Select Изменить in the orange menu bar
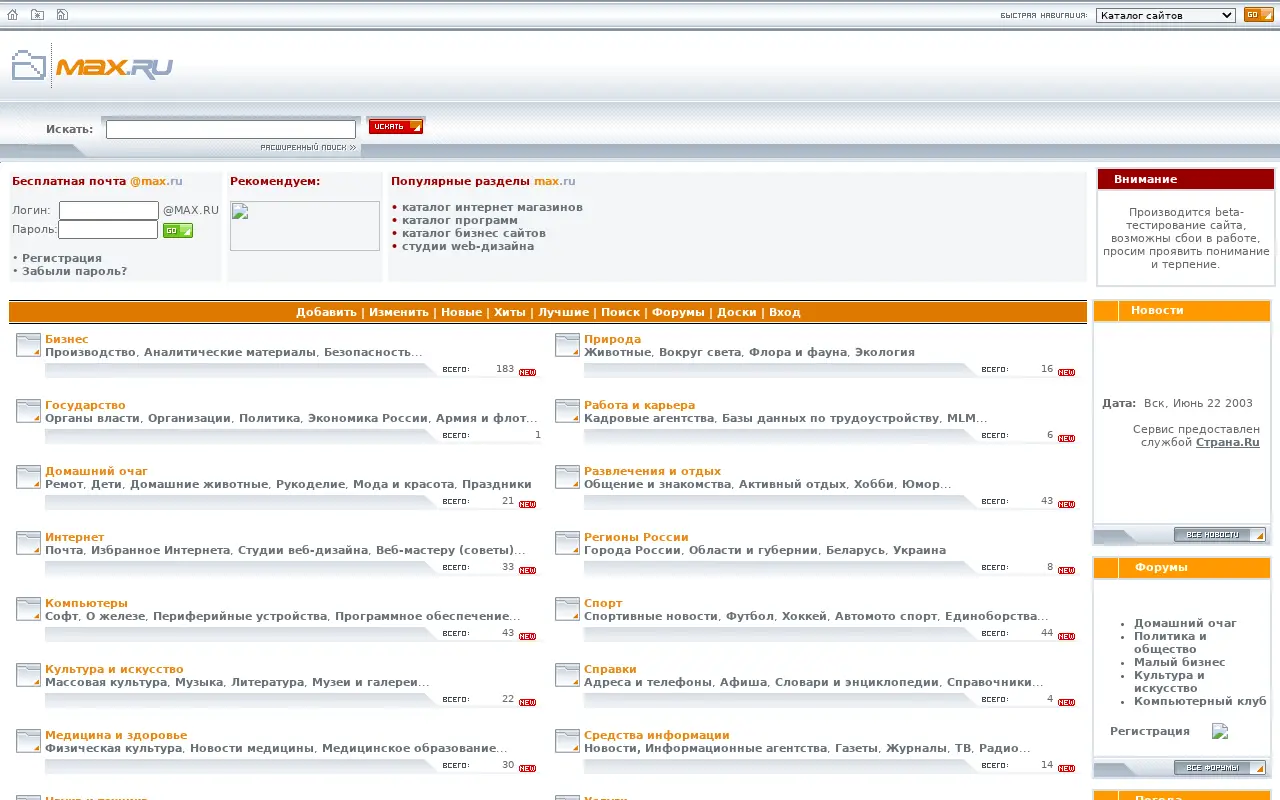This screenshot has width=1280, height=800. [399, 312]
